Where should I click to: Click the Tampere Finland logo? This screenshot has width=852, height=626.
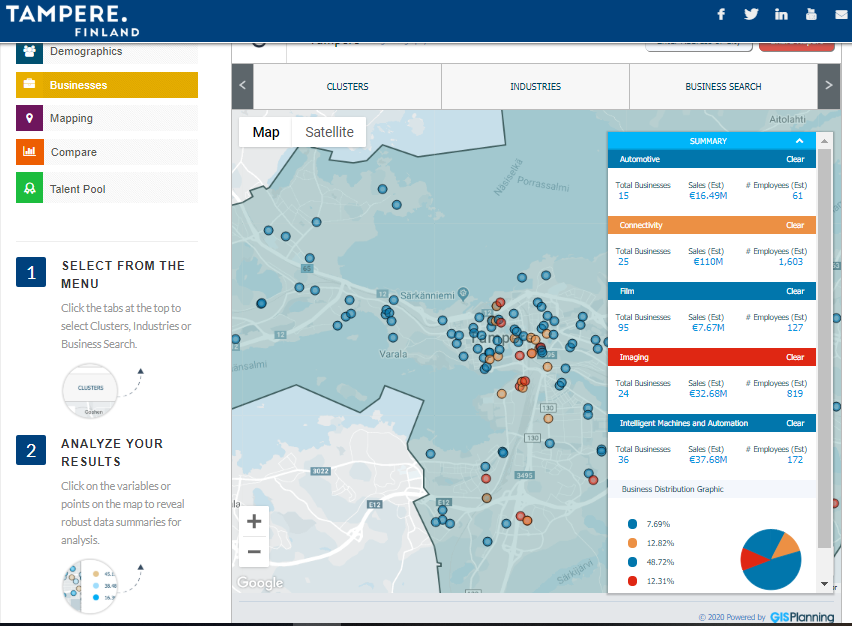point(72,21)
